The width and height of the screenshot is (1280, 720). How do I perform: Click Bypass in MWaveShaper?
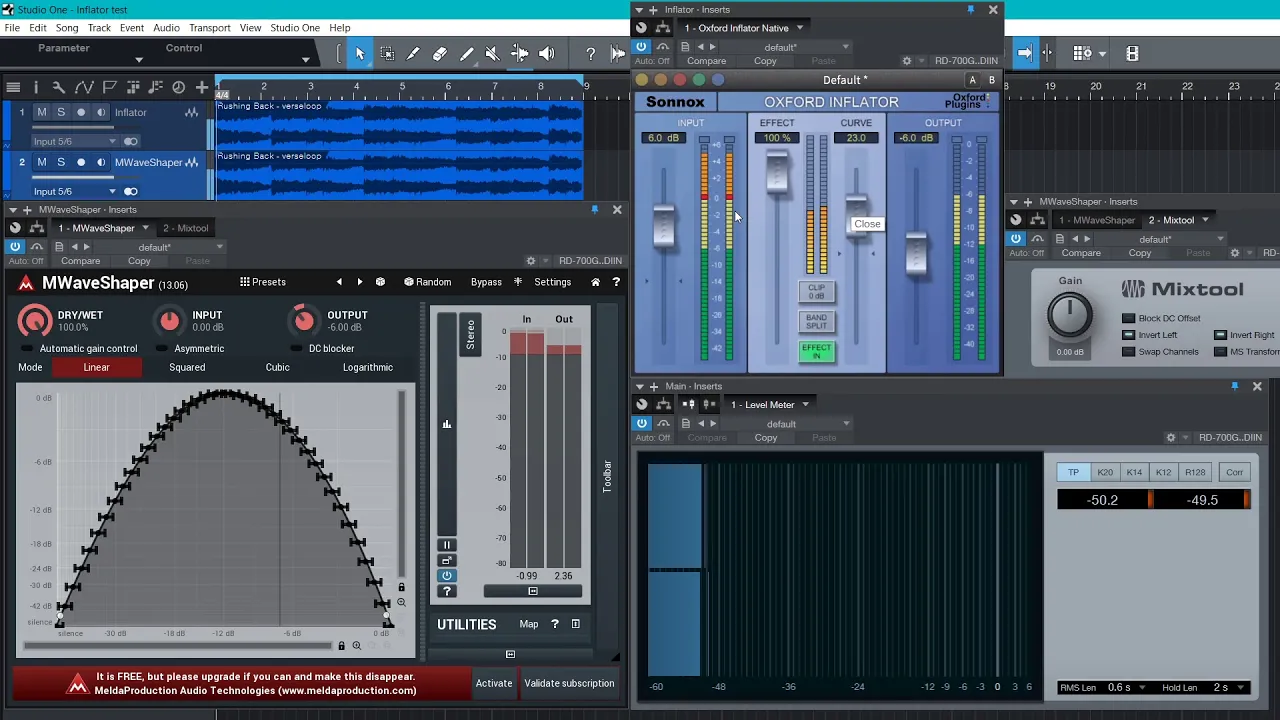coord(486,282)
